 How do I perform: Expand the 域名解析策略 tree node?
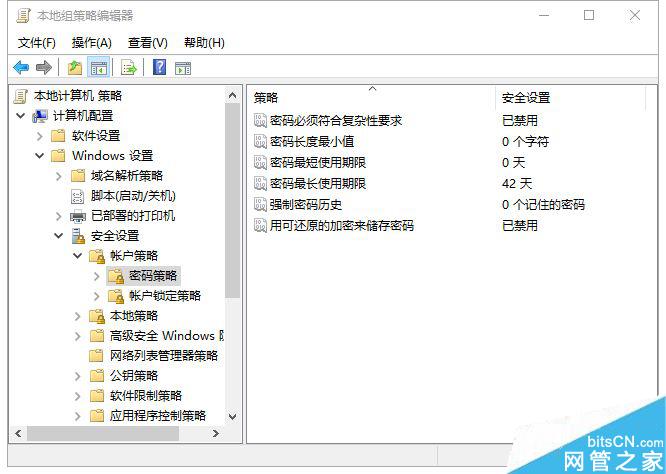(59, 176)
